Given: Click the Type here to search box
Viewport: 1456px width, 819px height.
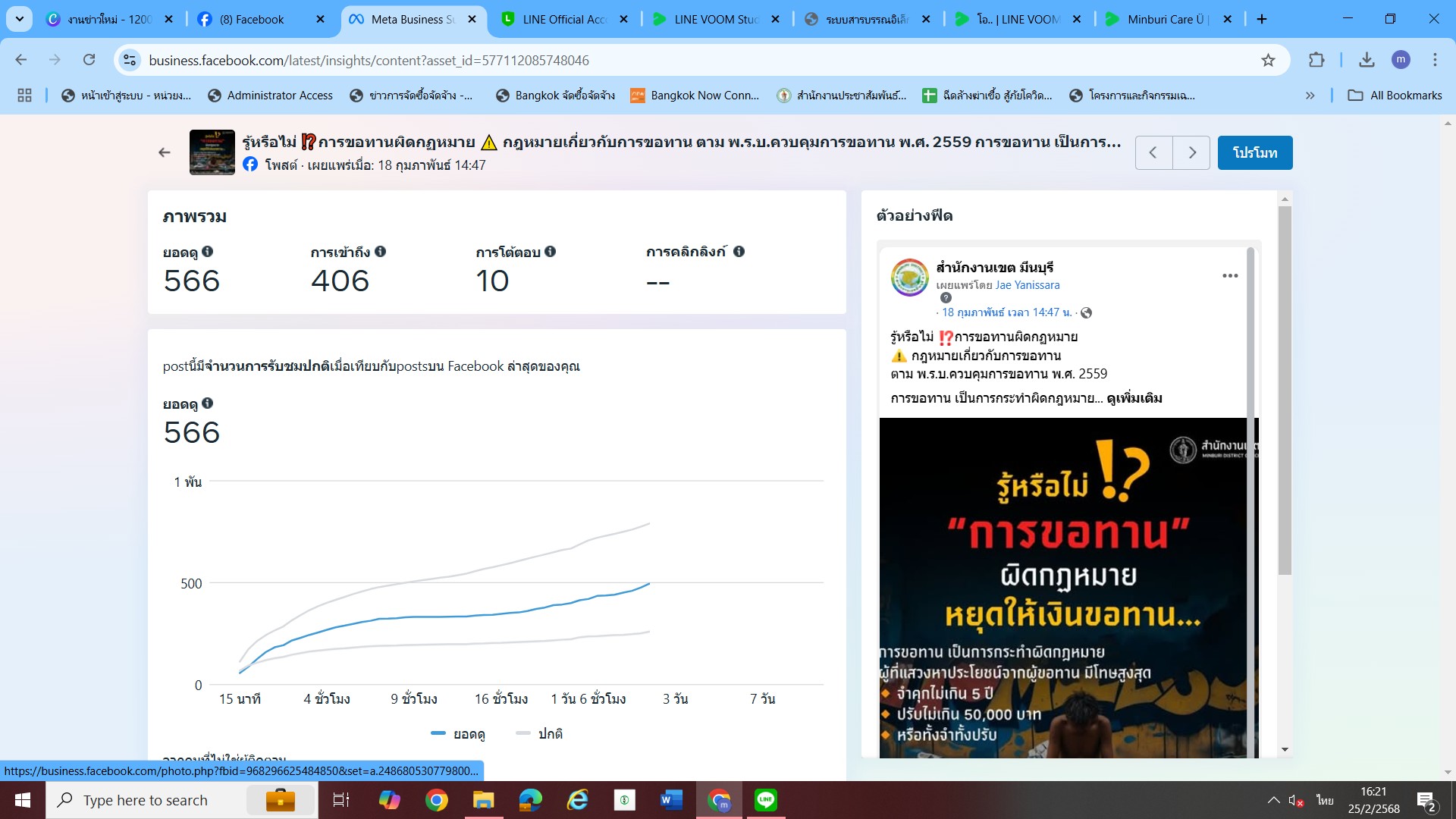Looking at the screenshot, I should tap(182, 800).
